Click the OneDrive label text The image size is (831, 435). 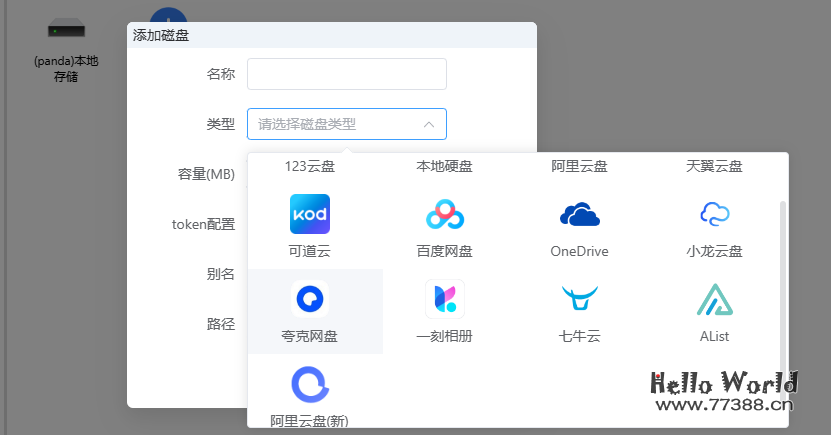pos(579,251)
